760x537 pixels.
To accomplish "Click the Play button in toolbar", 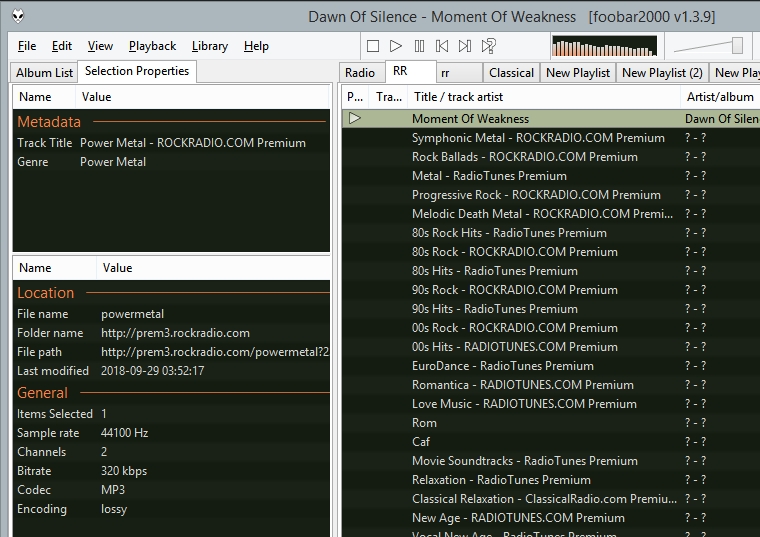I will coord(396,46).
